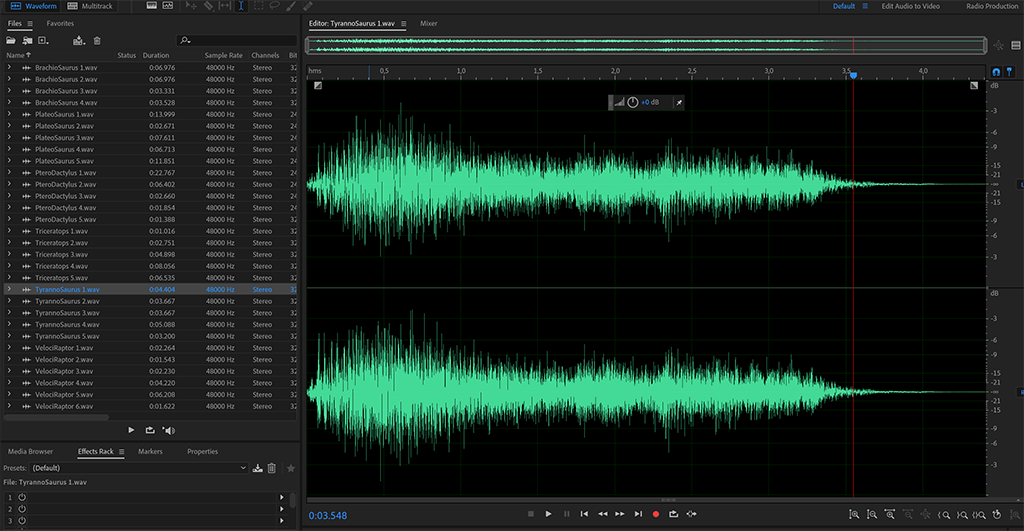Toggle power for effect slot 3
Screen dimensions: 1024x531
pos(22,521)
